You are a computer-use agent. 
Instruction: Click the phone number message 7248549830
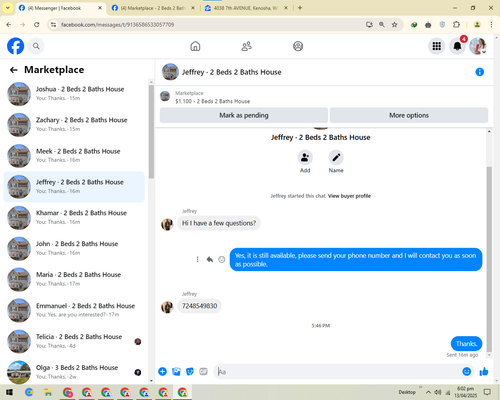click(199, 306)
